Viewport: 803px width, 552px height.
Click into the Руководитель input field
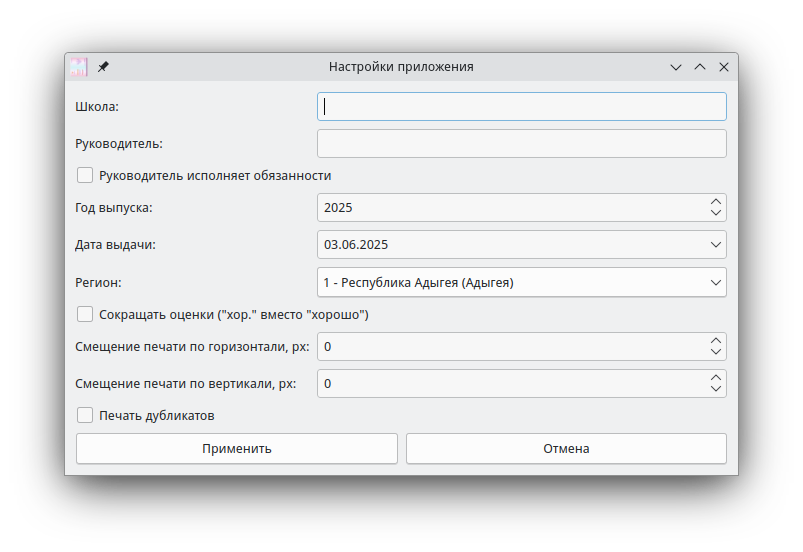click(x=521, y=143)
